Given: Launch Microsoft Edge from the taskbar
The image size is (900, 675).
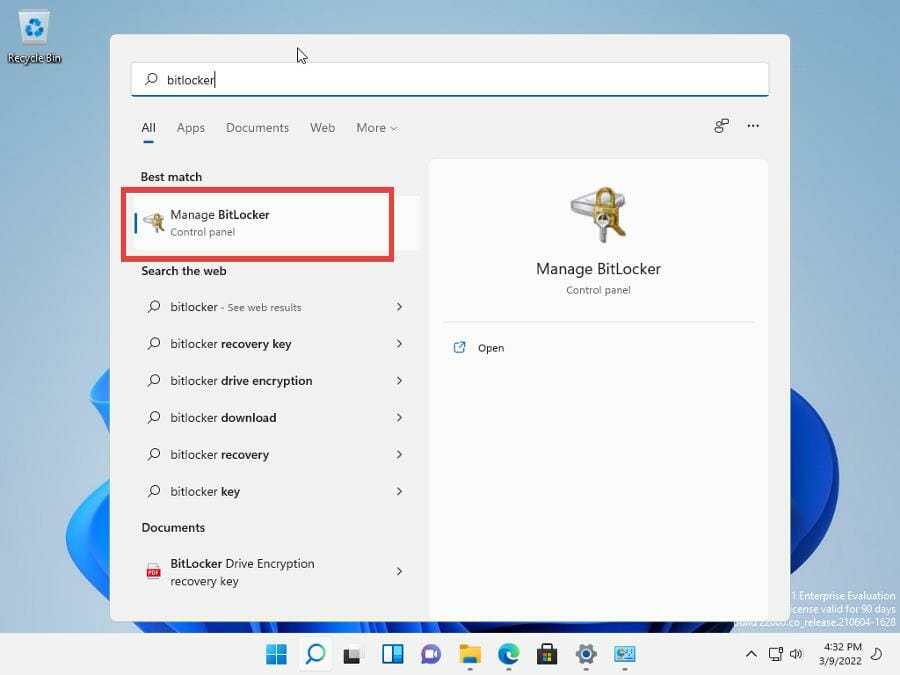Looking at the screenshot, I should (508, 654).
